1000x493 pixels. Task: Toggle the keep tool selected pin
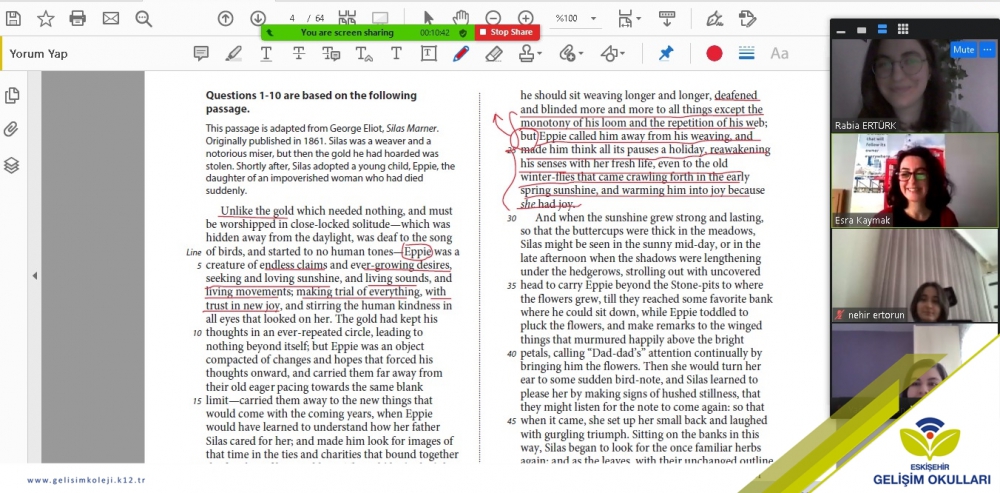click(x=666, y=54)
